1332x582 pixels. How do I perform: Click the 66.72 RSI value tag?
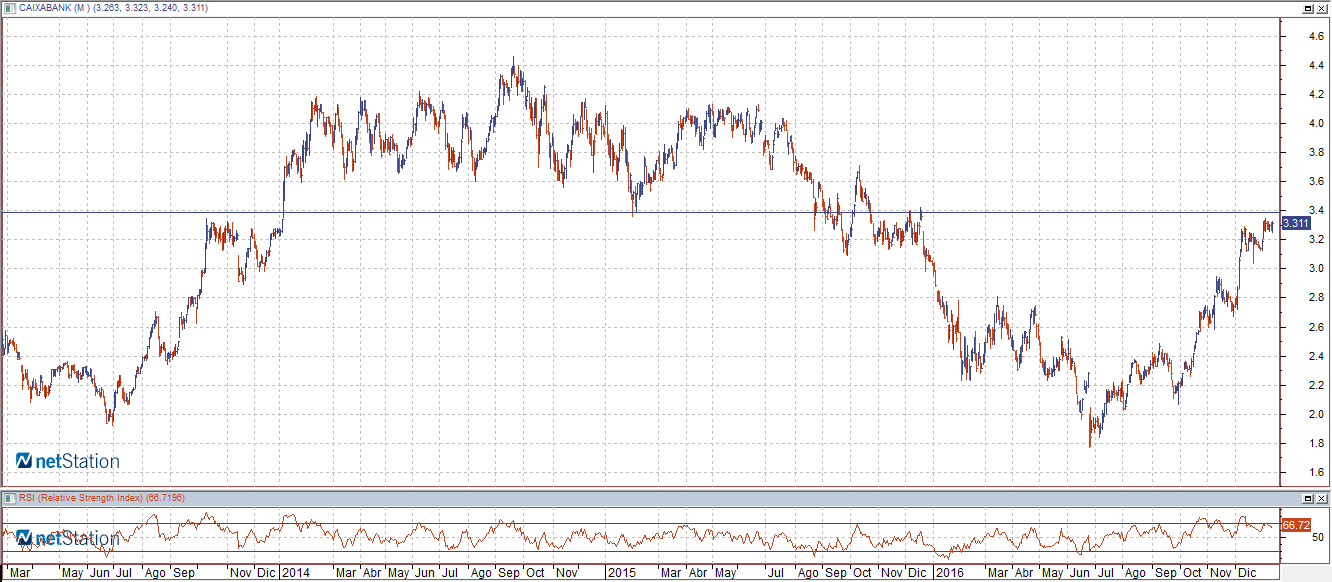1295,525
